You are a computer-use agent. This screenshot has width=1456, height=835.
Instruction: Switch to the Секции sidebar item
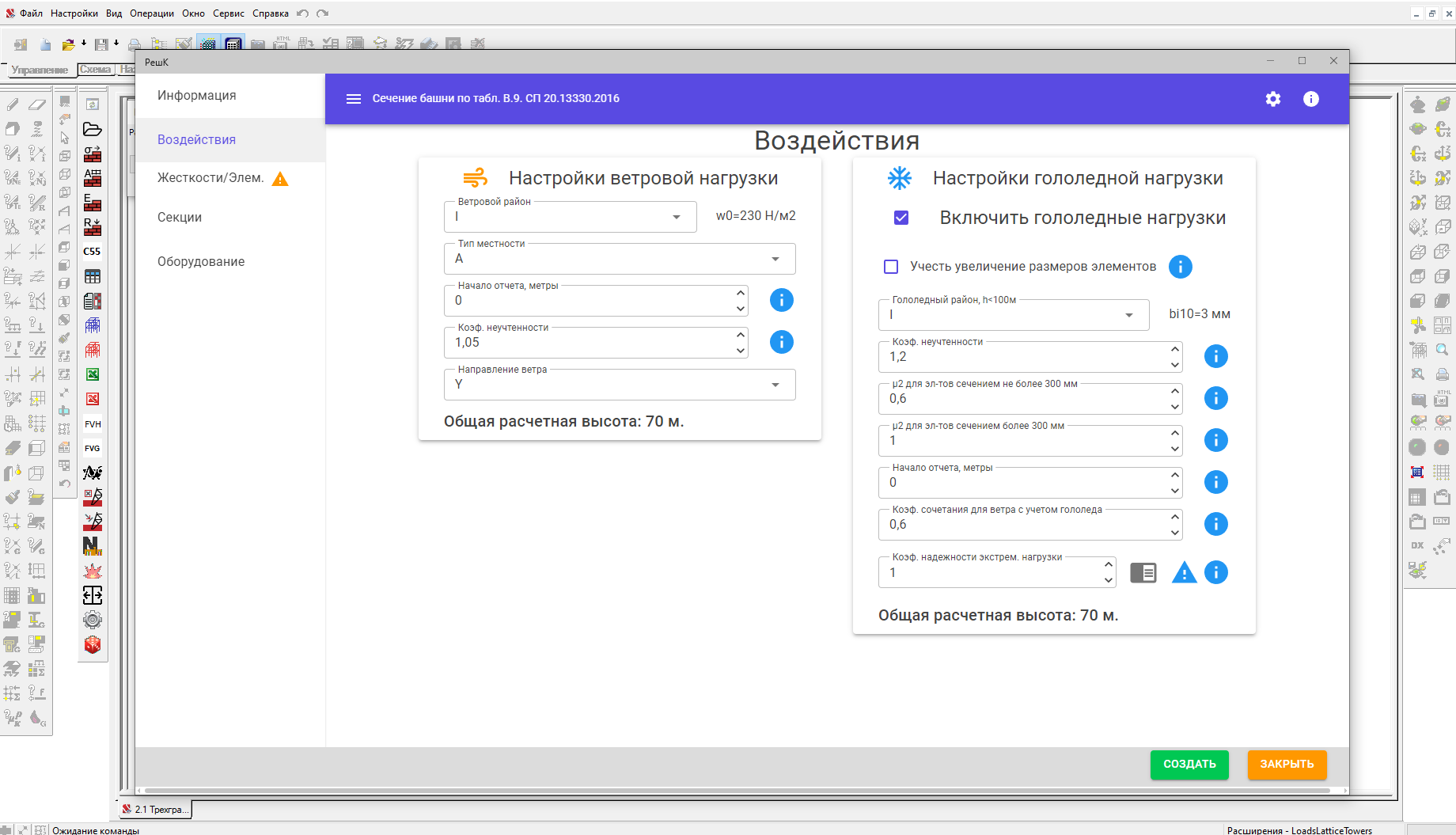pos(180,218)
